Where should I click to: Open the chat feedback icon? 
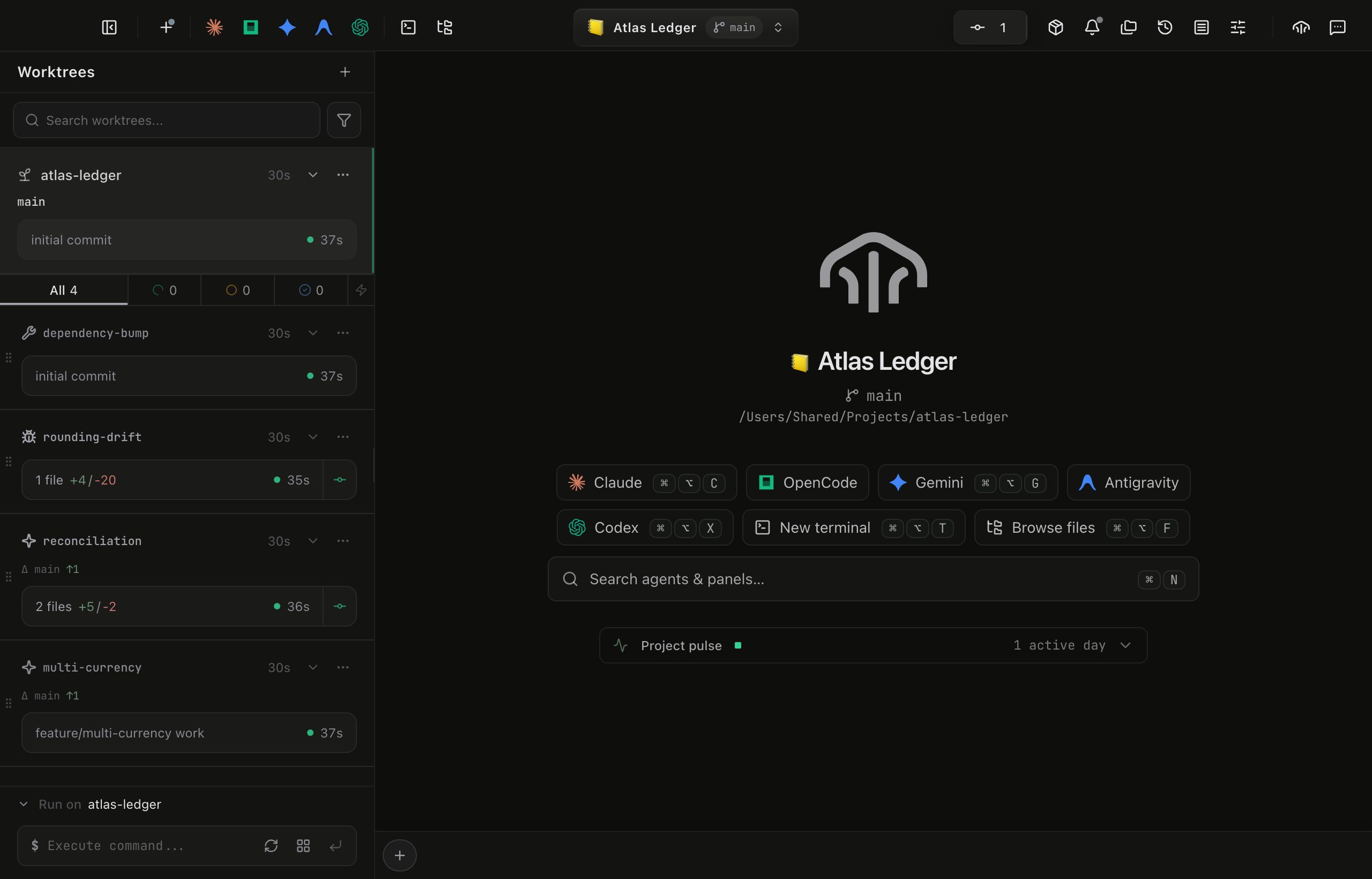[1337, 27]
